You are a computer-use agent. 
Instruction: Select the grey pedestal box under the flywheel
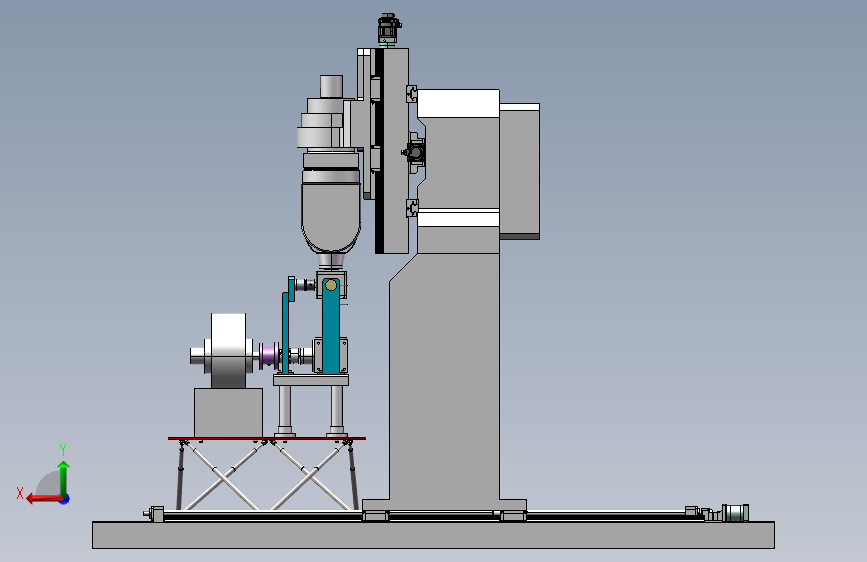coord(228,412)
